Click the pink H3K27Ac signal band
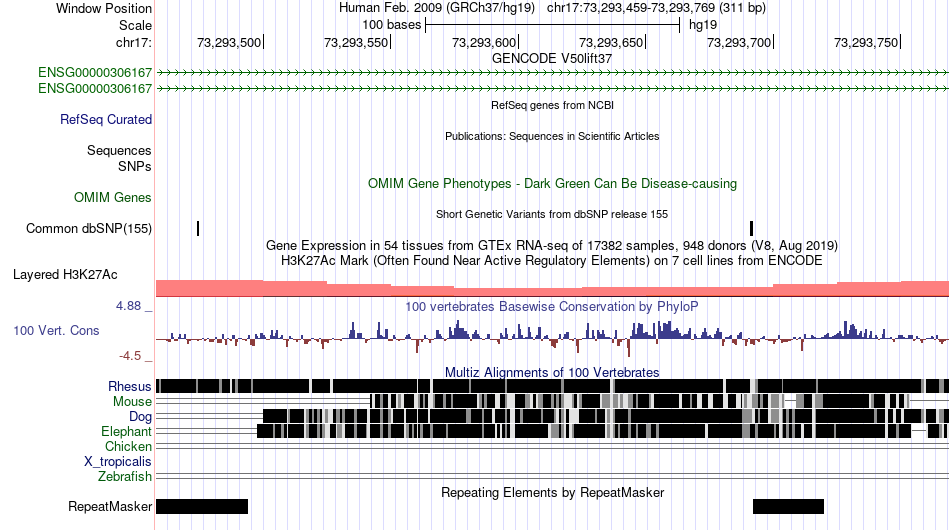The width and height of the screenshot is (950, 530). (x=553, y=288)
